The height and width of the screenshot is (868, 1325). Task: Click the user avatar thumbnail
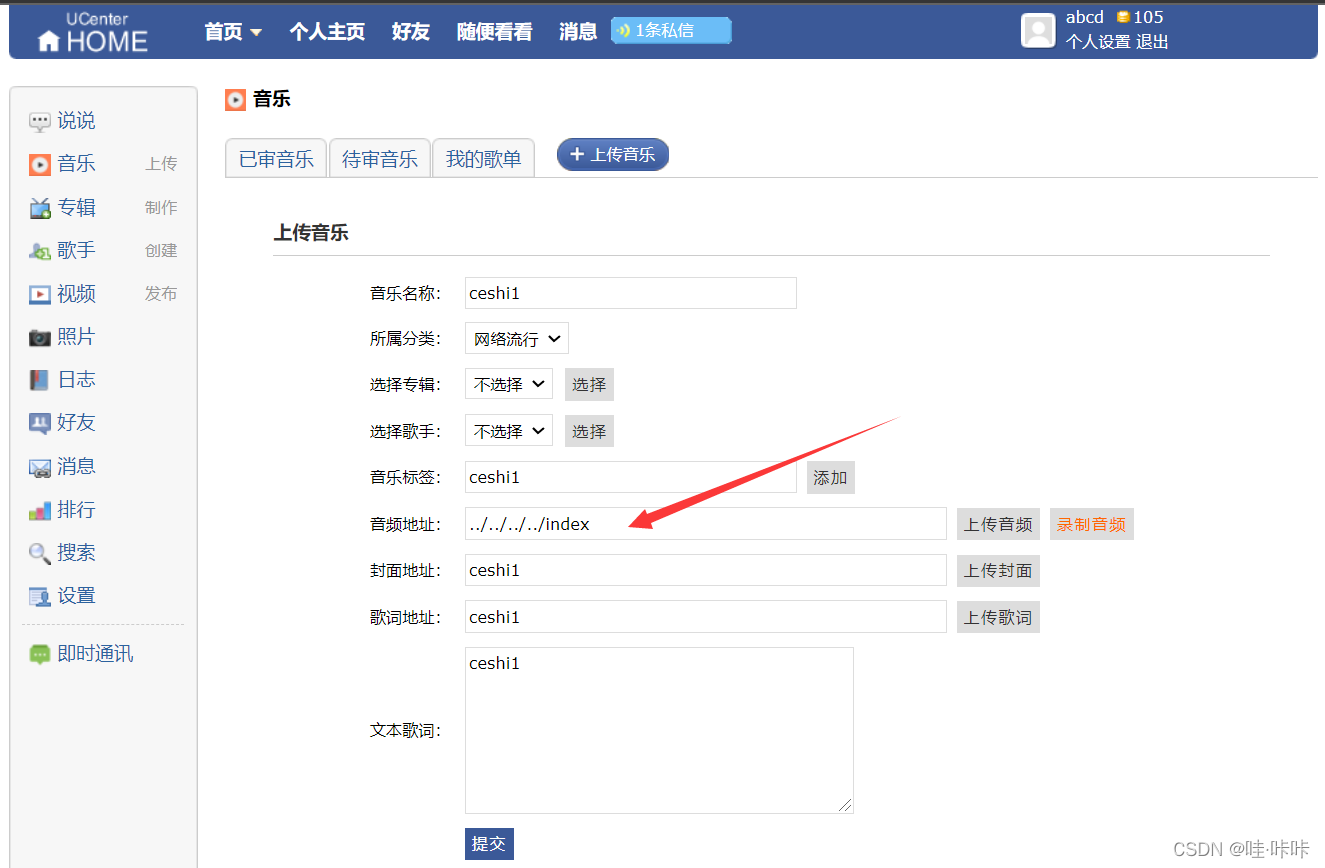(1038, 30)
